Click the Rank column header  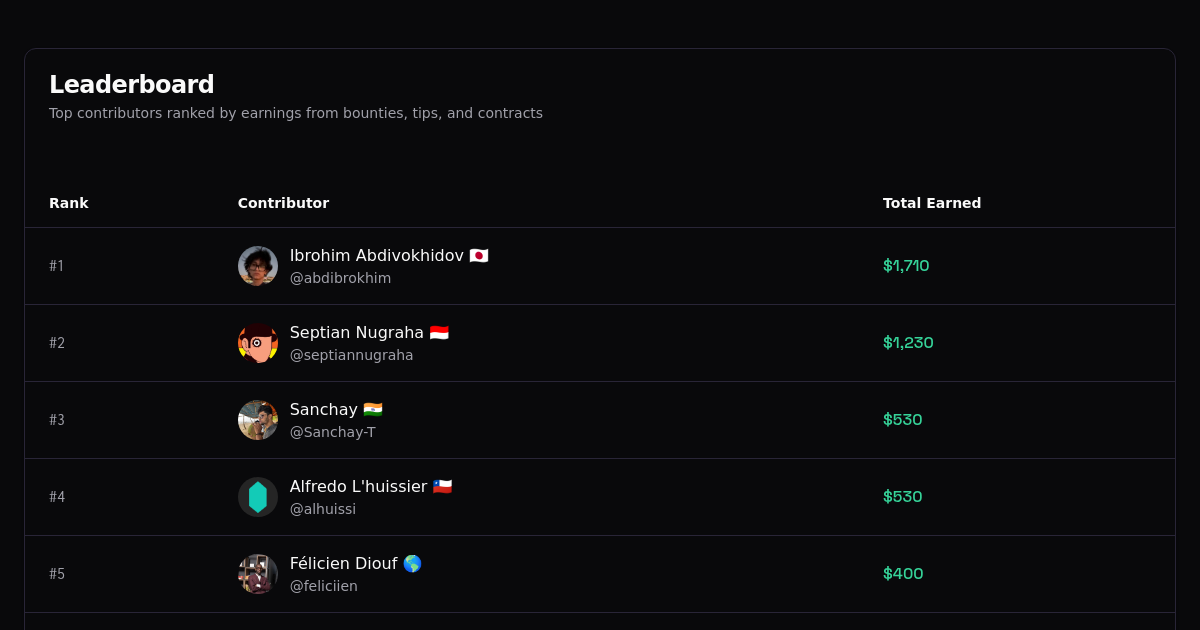click(x=69, y=203)
